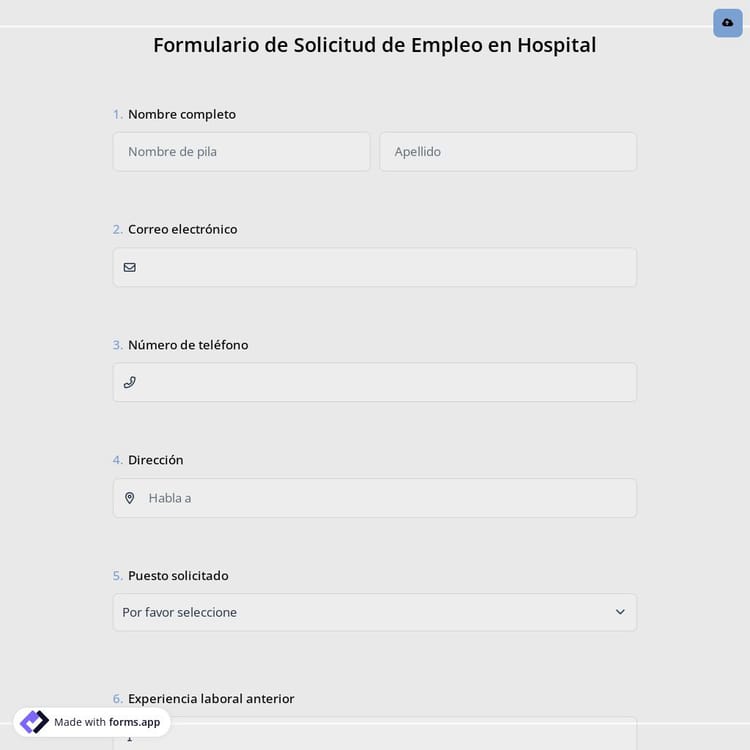Viewport: 750px width, 750px height.
Task: Click the location pin icon
Action: [x=130, y=498]
